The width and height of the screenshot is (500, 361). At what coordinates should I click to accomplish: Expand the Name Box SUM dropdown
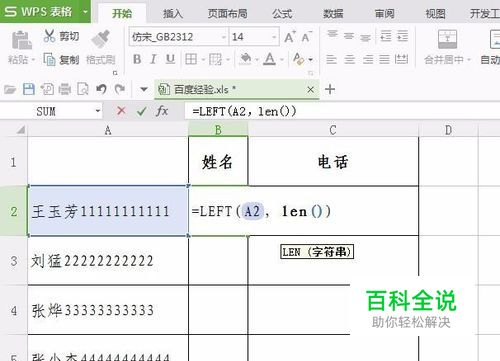98,111
